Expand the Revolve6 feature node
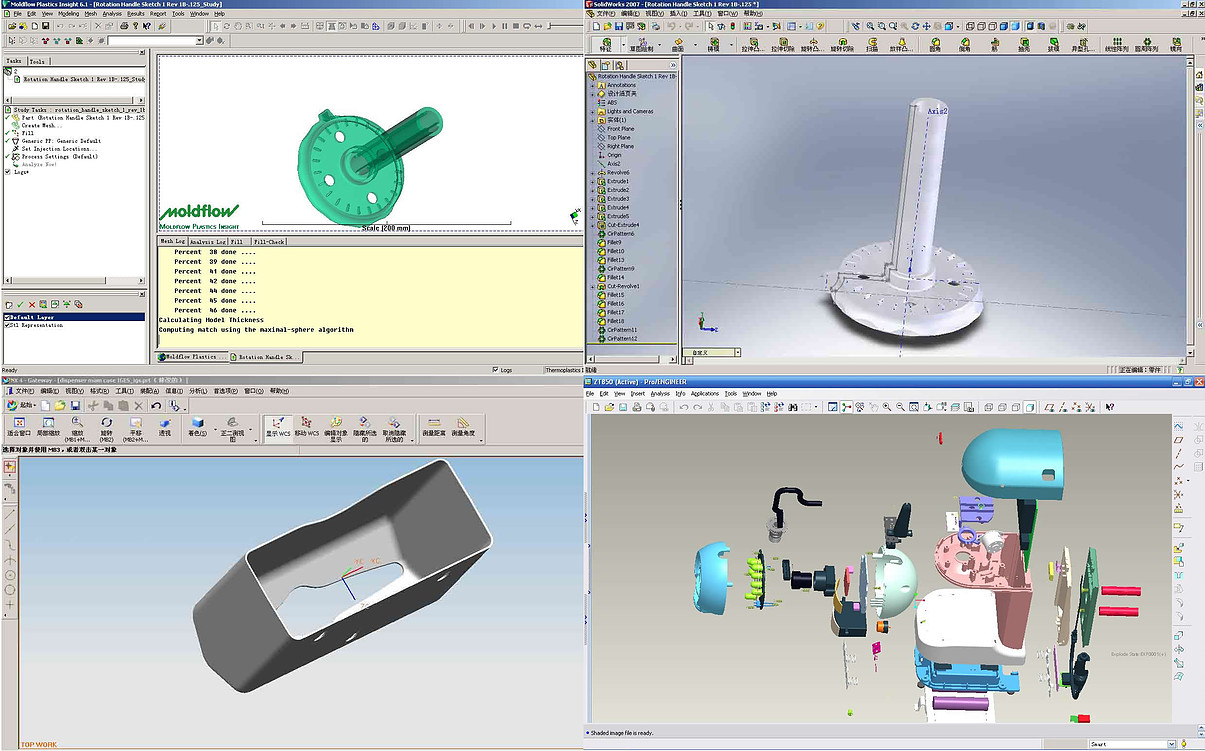 592,173
